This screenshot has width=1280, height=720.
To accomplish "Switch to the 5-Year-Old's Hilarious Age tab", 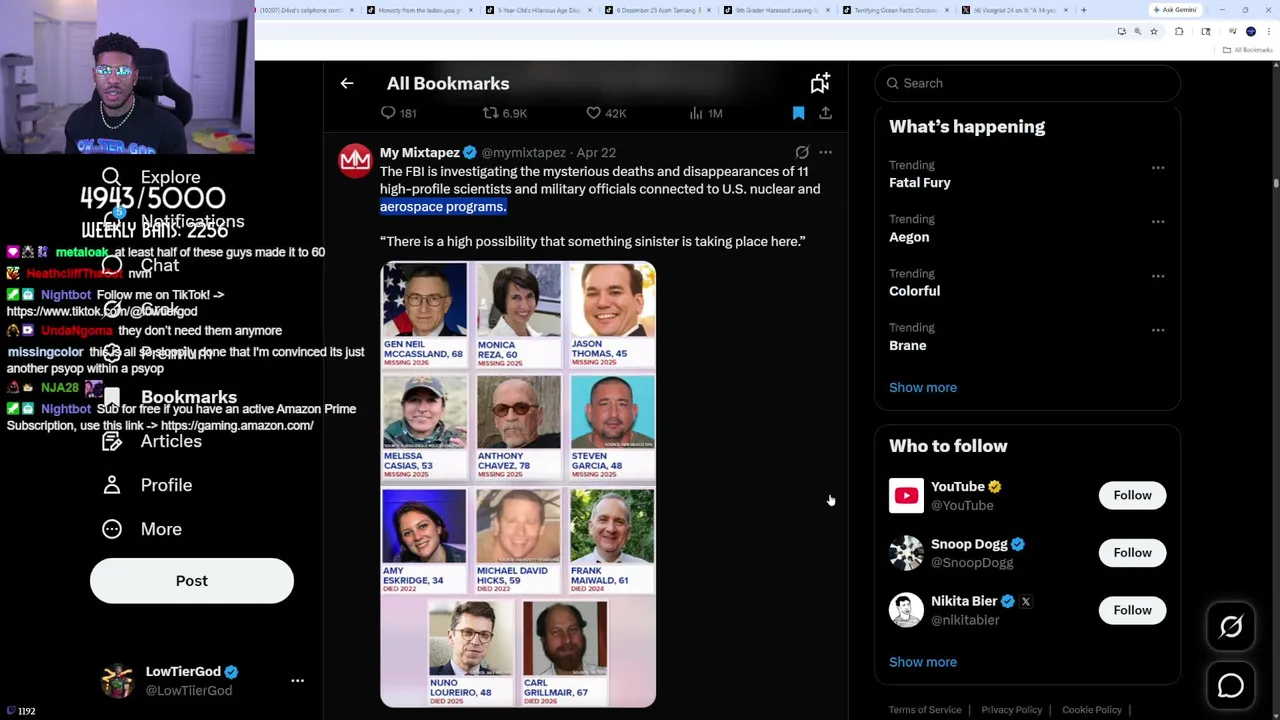I will tap(538, 10).
